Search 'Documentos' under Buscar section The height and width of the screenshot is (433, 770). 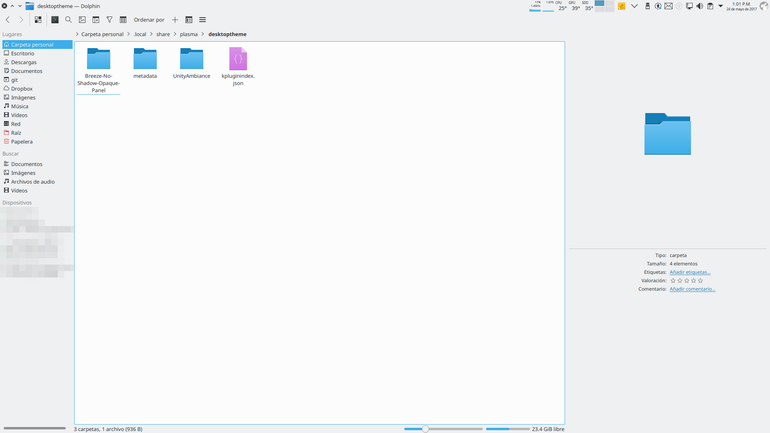coord(37,164)
